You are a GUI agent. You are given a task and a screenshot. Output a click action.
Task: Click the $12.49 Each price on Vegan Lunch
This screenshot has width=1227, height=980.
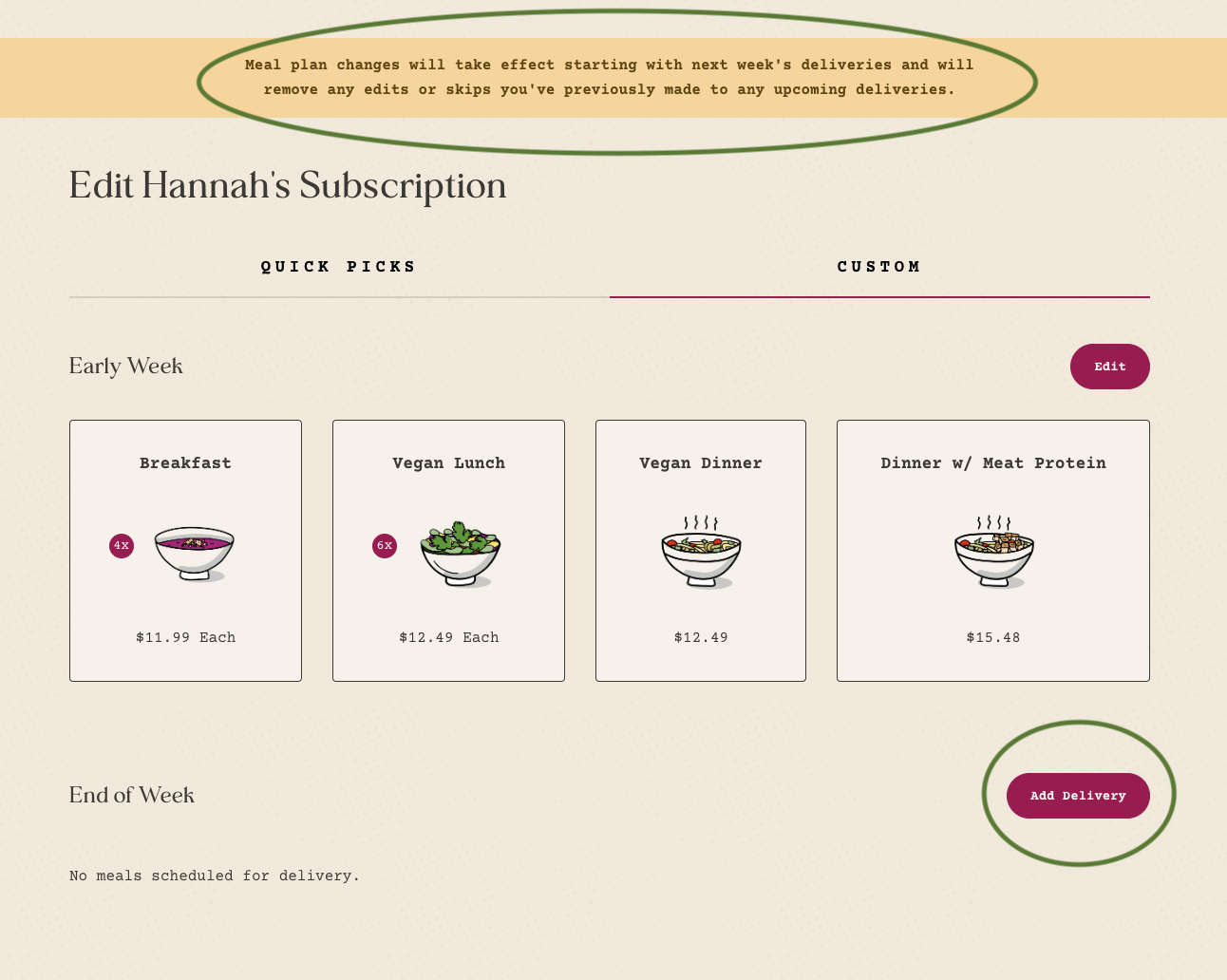pyautogui.click(x=449, y=637)
